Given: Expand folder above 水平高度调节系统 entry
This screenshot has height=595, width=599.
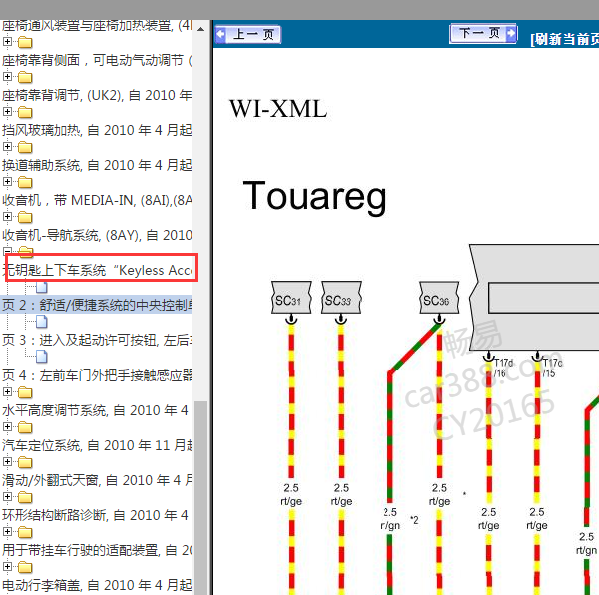Looking at the screenshot, I should click(7, 391).
